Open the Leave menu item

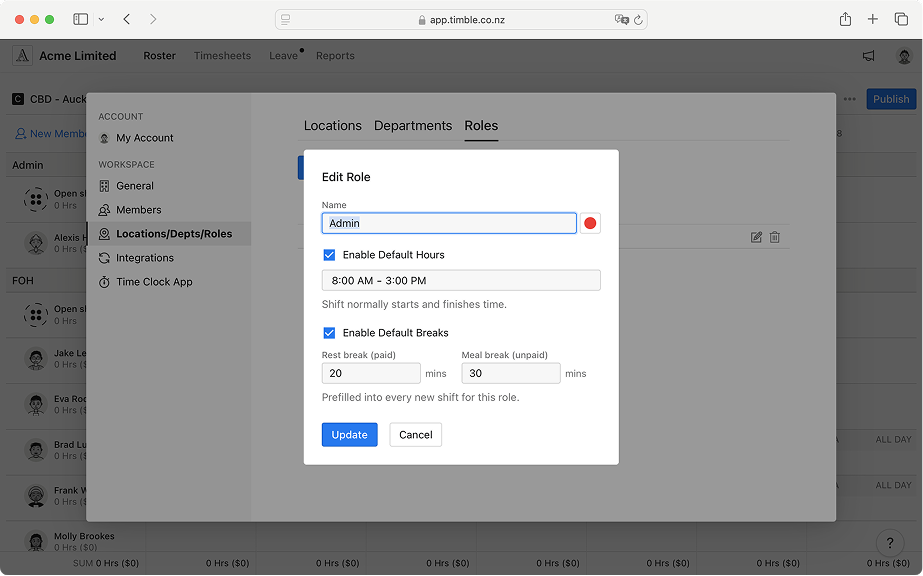(284, 56)
